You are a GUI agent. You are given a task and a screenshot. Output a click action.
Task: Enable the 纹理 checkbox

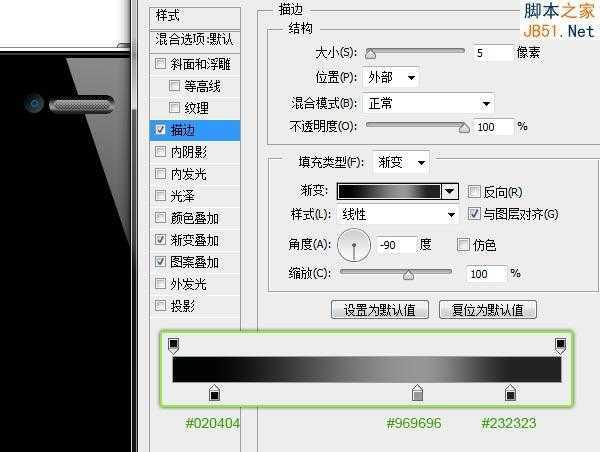click(174, 108)
